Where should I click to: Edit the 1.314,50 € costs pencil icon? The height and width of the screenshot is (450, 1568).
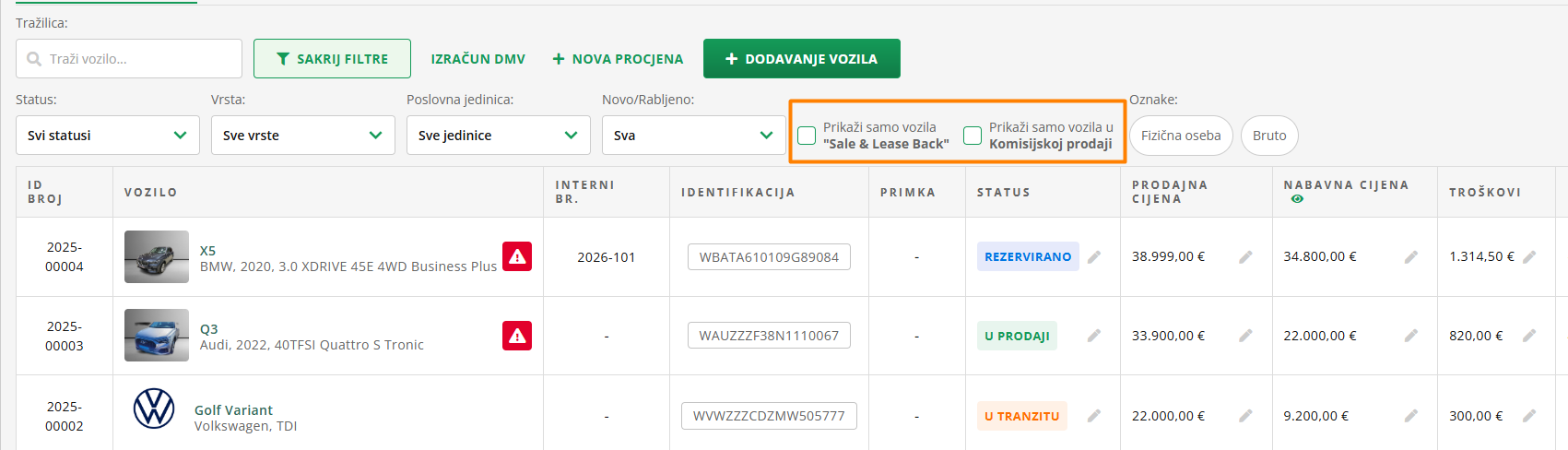(x=1529, y=257)
